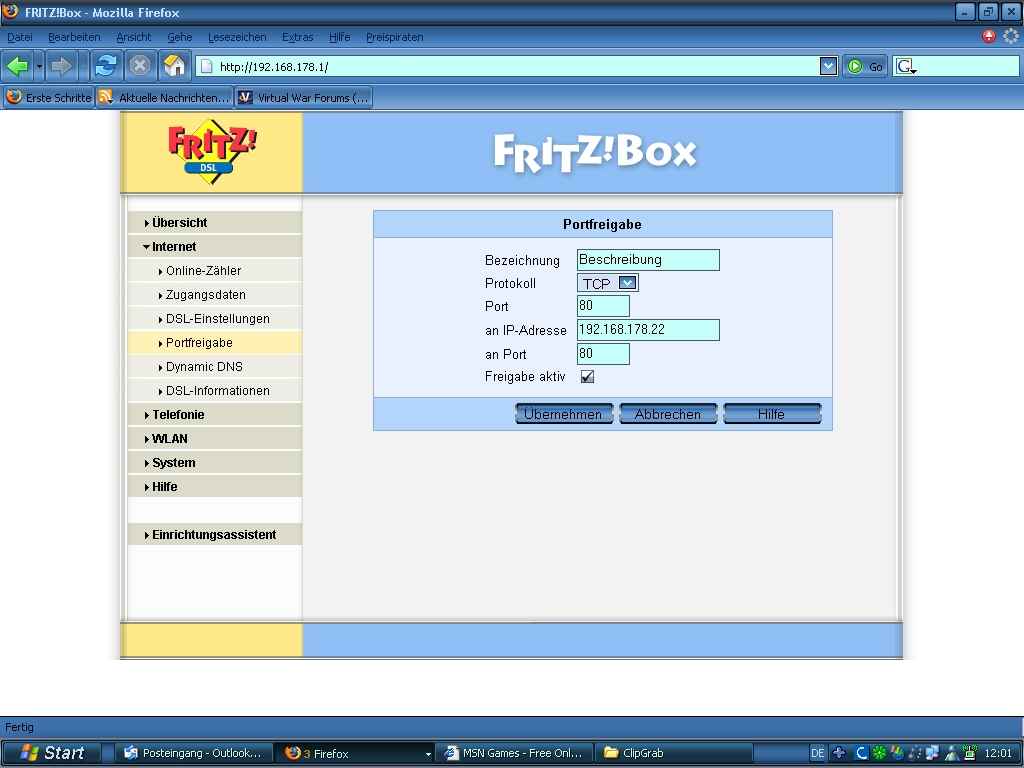Click the Hilfe button in the form
Viewport: 1024px width, 768px height.
click(x=772, y=414)
